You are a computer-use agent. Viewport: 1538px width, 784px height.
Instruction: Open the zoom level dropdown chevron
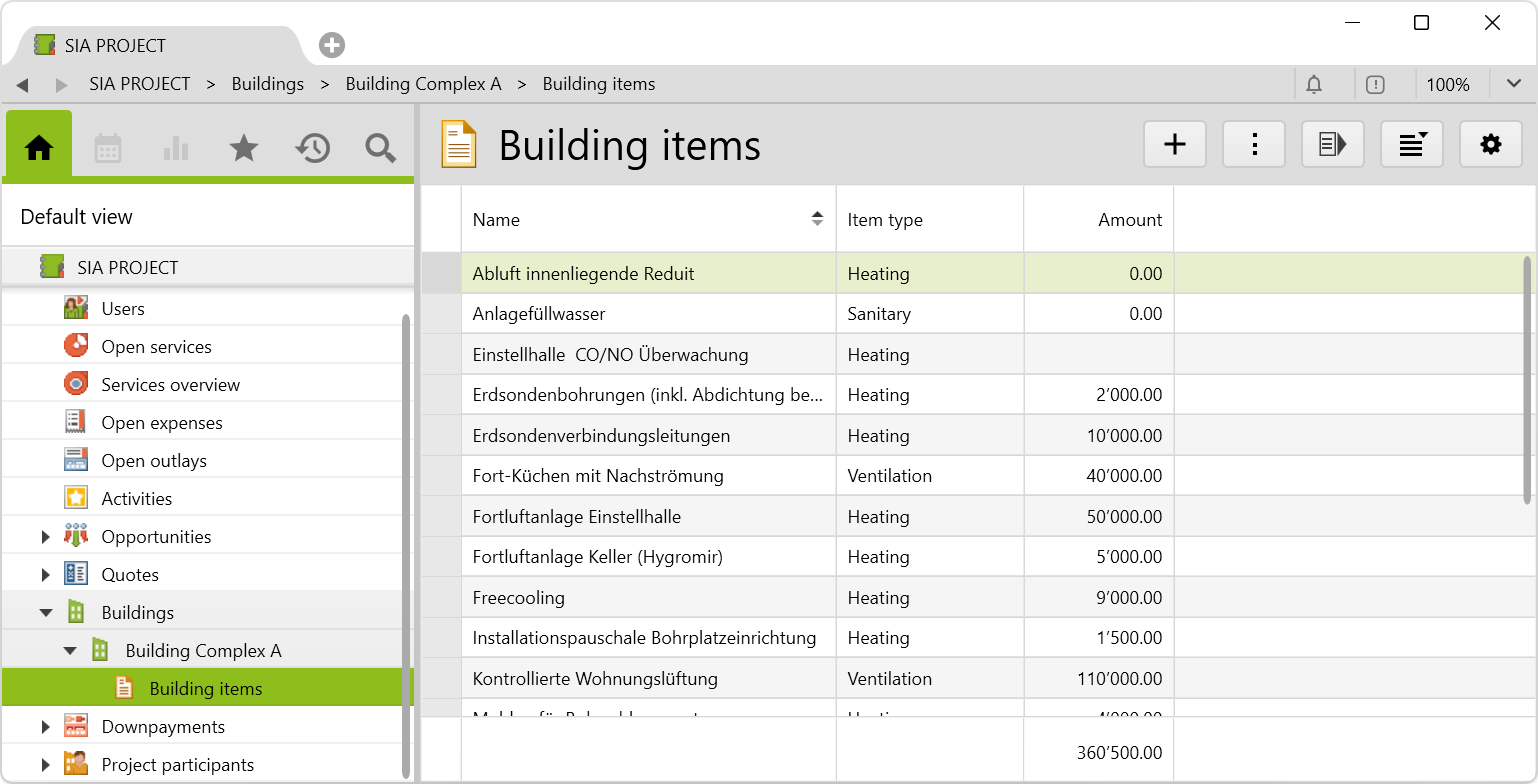click(x=1513, y=85)
